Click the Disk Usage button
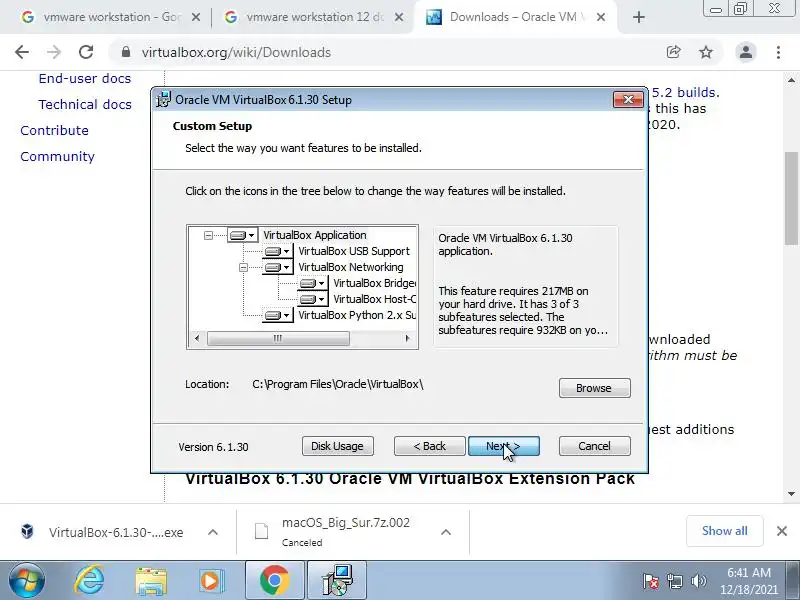 [x=337, y=446]
